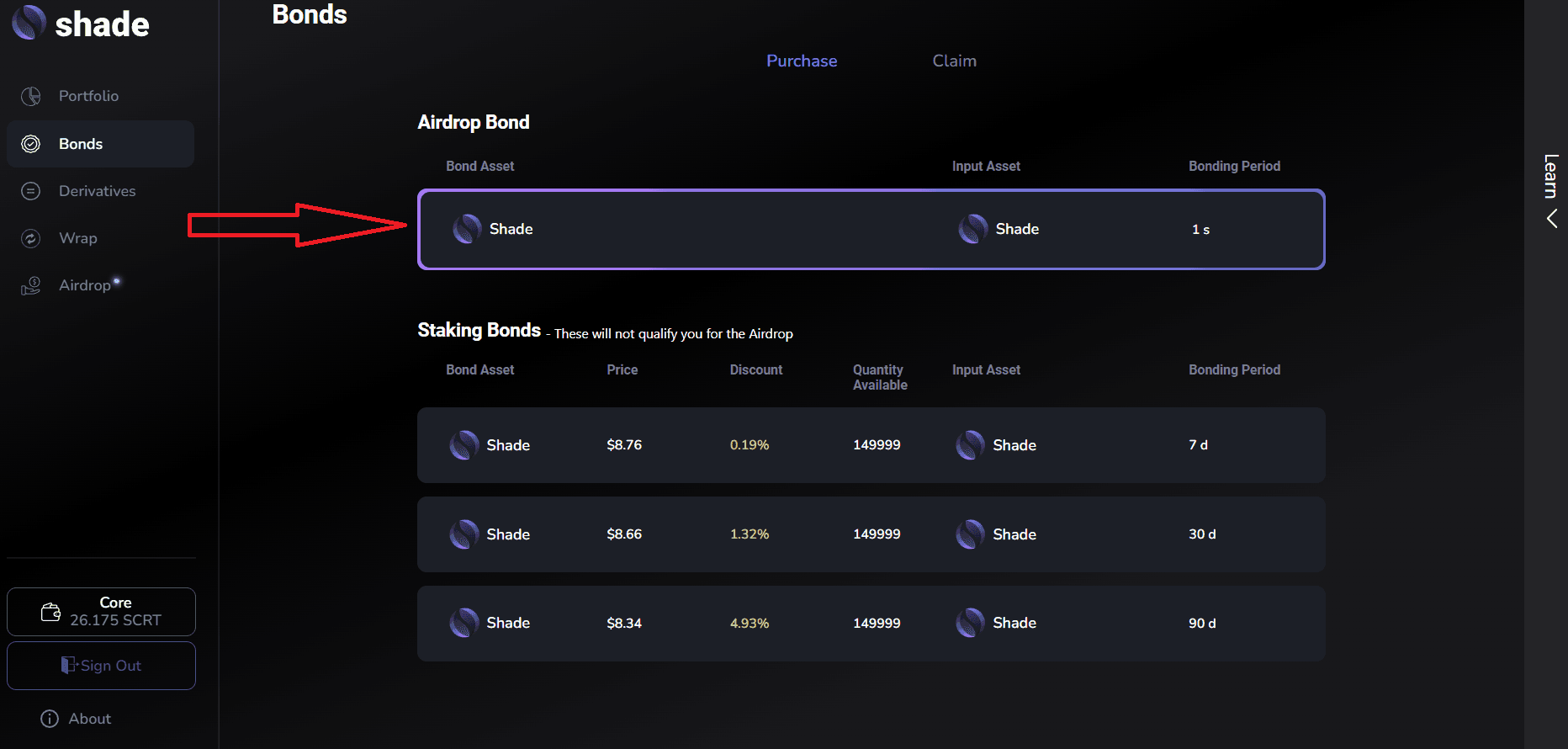Click input asset Shade icon in 30 d row

coord(971,534)
